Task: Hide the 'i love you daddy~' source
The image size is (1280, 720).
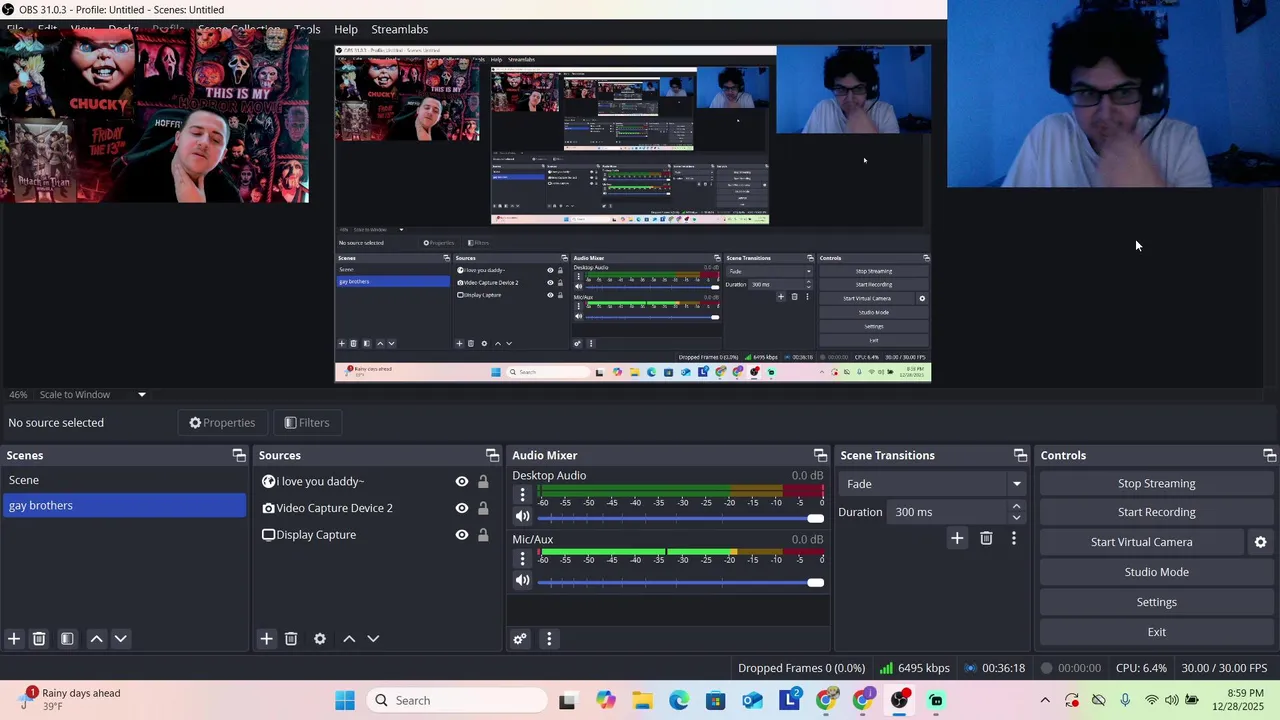Action: pyautogui.click(x=462, y=481)
